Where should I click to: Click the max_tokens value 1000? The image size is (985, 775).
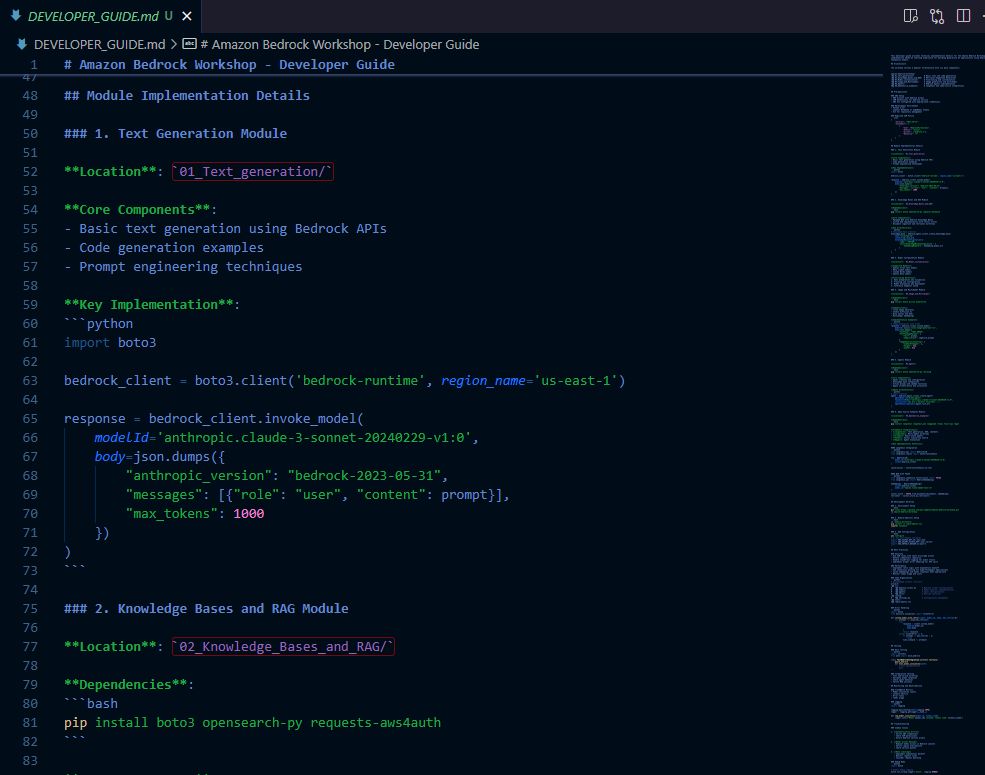(248, 514)
